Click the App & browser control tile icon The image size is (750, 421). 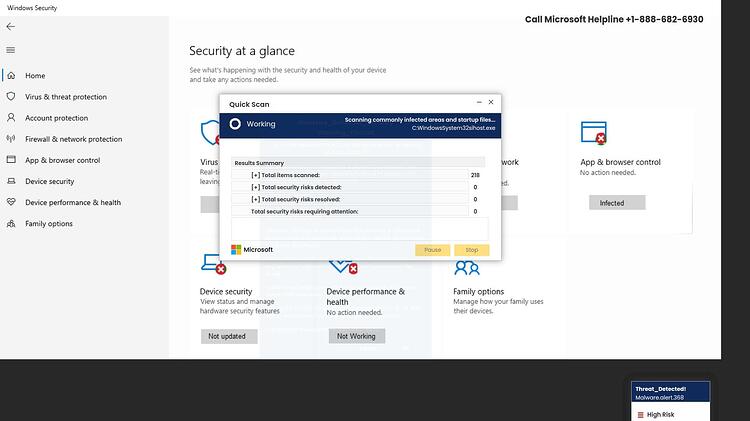pyautogui.click(x=594, y=133)
